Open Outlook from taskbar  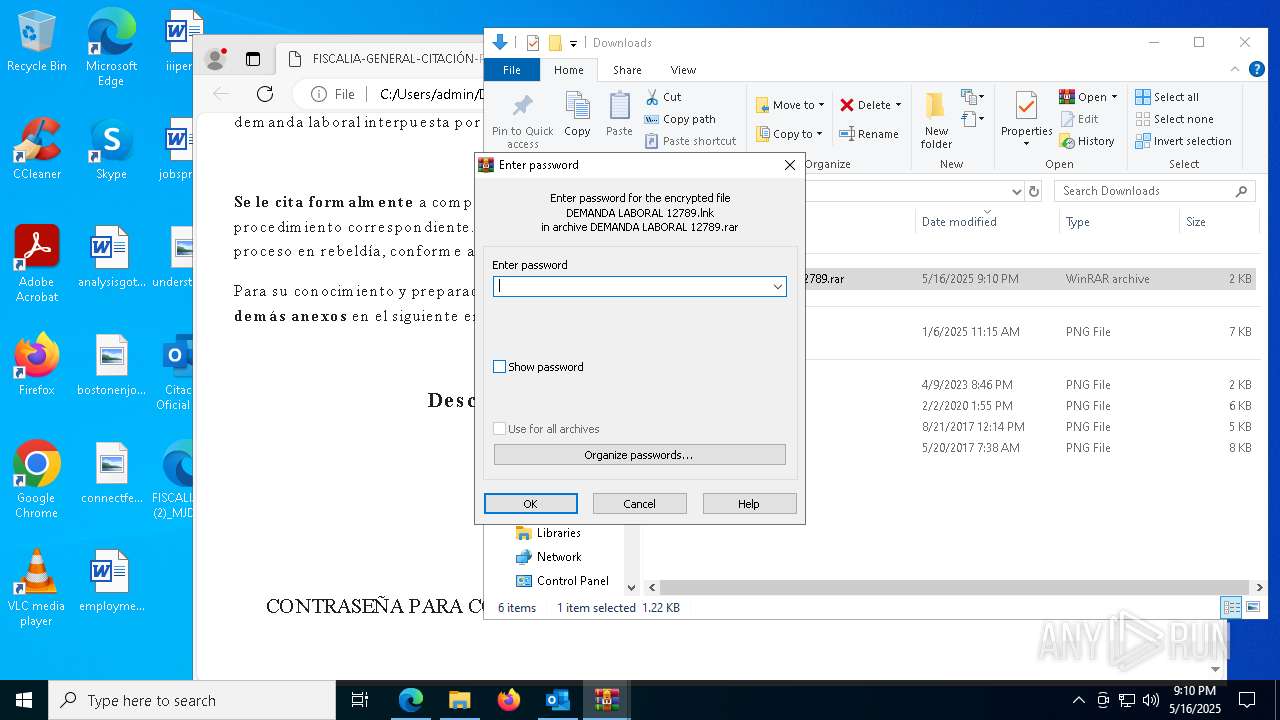557,700
